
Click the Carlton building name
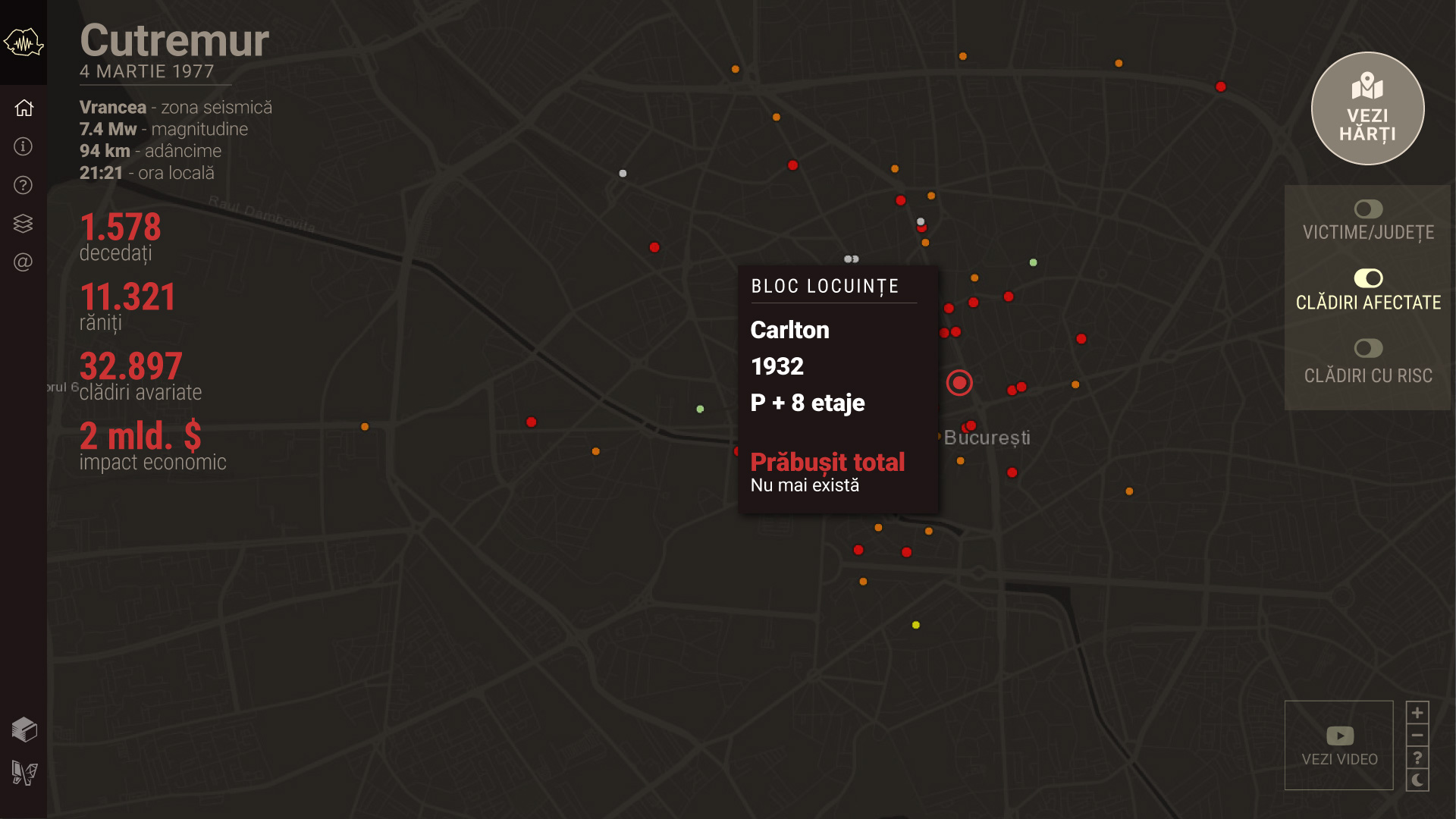pos(789,330)
